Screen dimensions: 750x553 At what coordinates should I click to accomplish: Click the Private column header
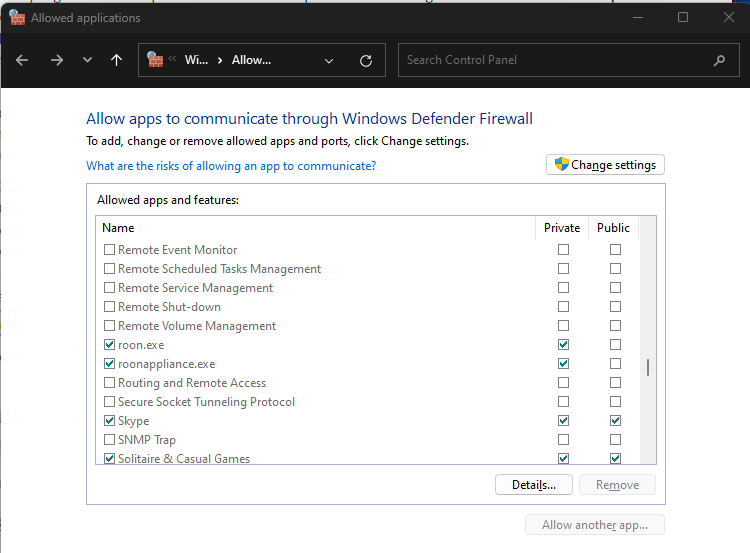pyautogui.click(x=562, y=228)
